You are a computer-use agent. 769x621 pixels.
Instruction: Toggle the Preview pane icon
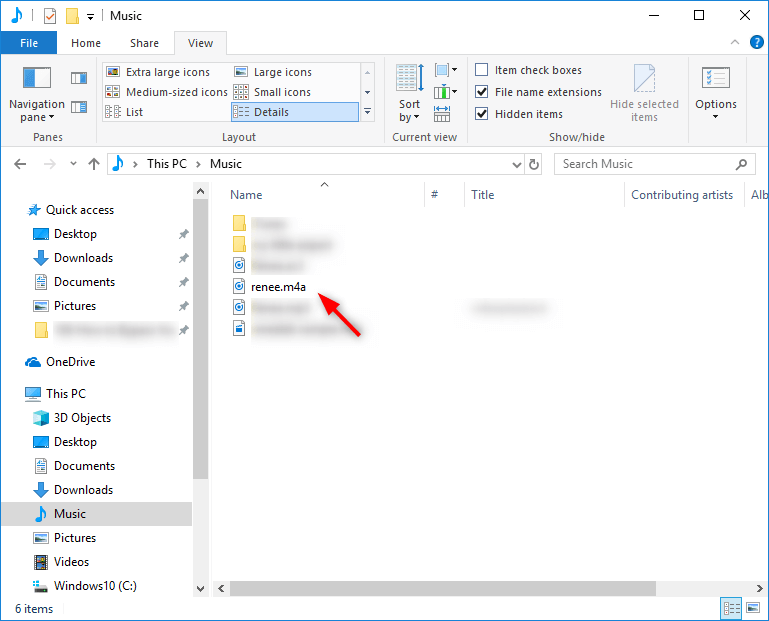79,78
